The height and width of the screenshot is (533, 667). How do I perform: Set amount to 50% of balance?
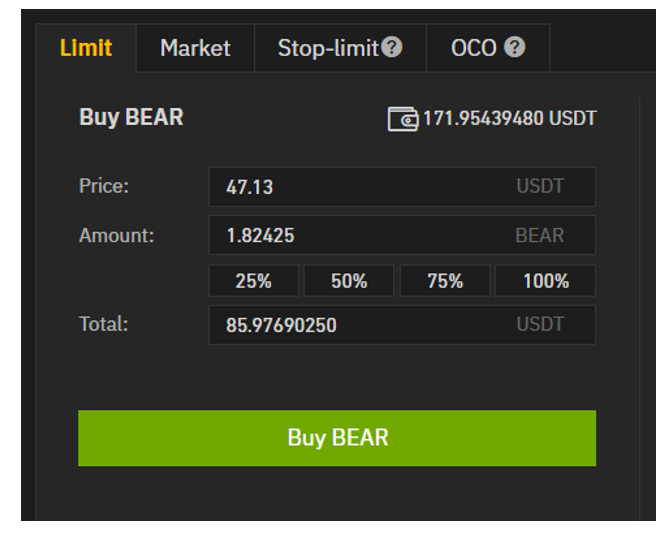(349, 281)
